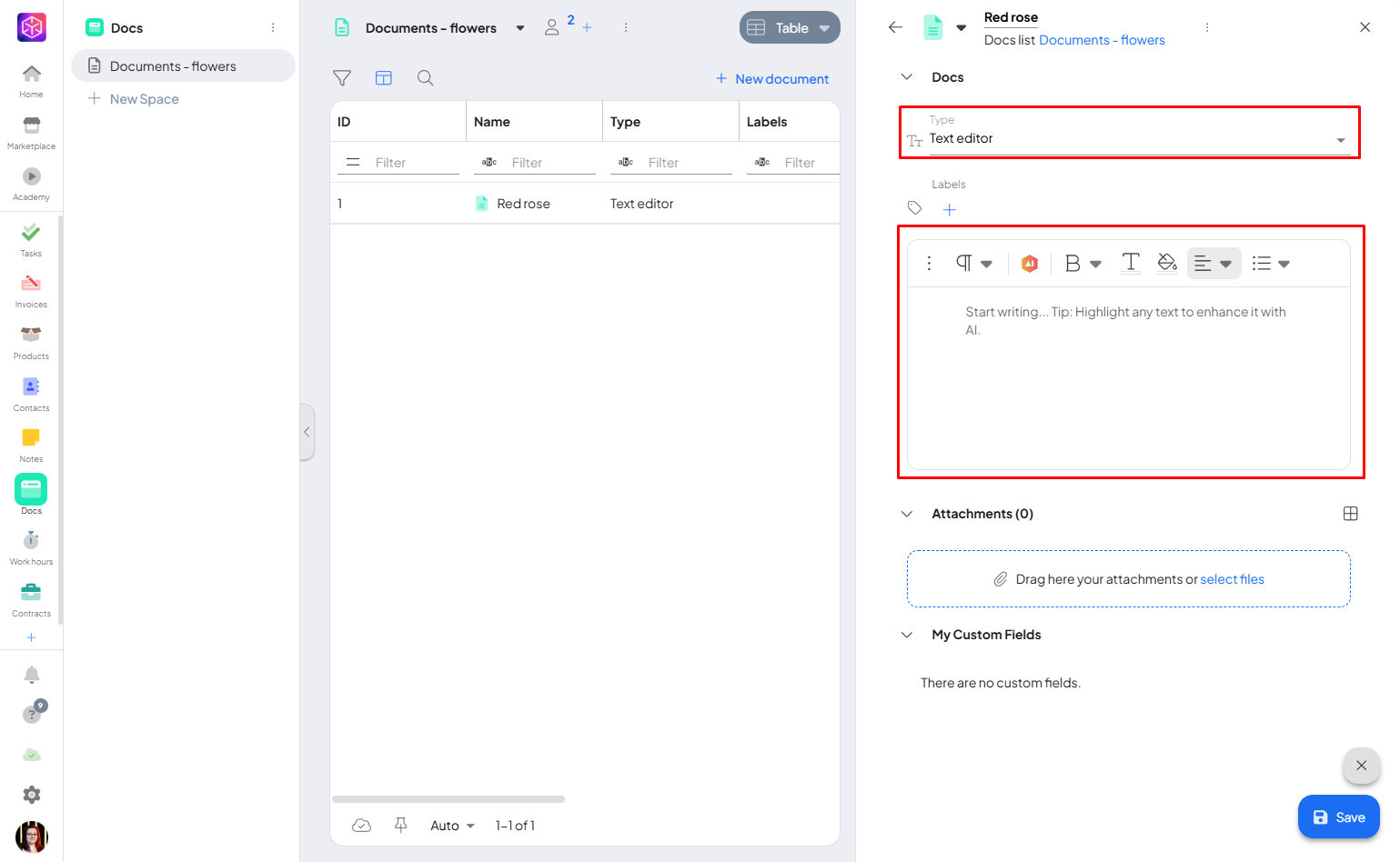Viewport: 1400px width, 862px height.
Task: Click the search magnifier icon
Action: [425, 78]
